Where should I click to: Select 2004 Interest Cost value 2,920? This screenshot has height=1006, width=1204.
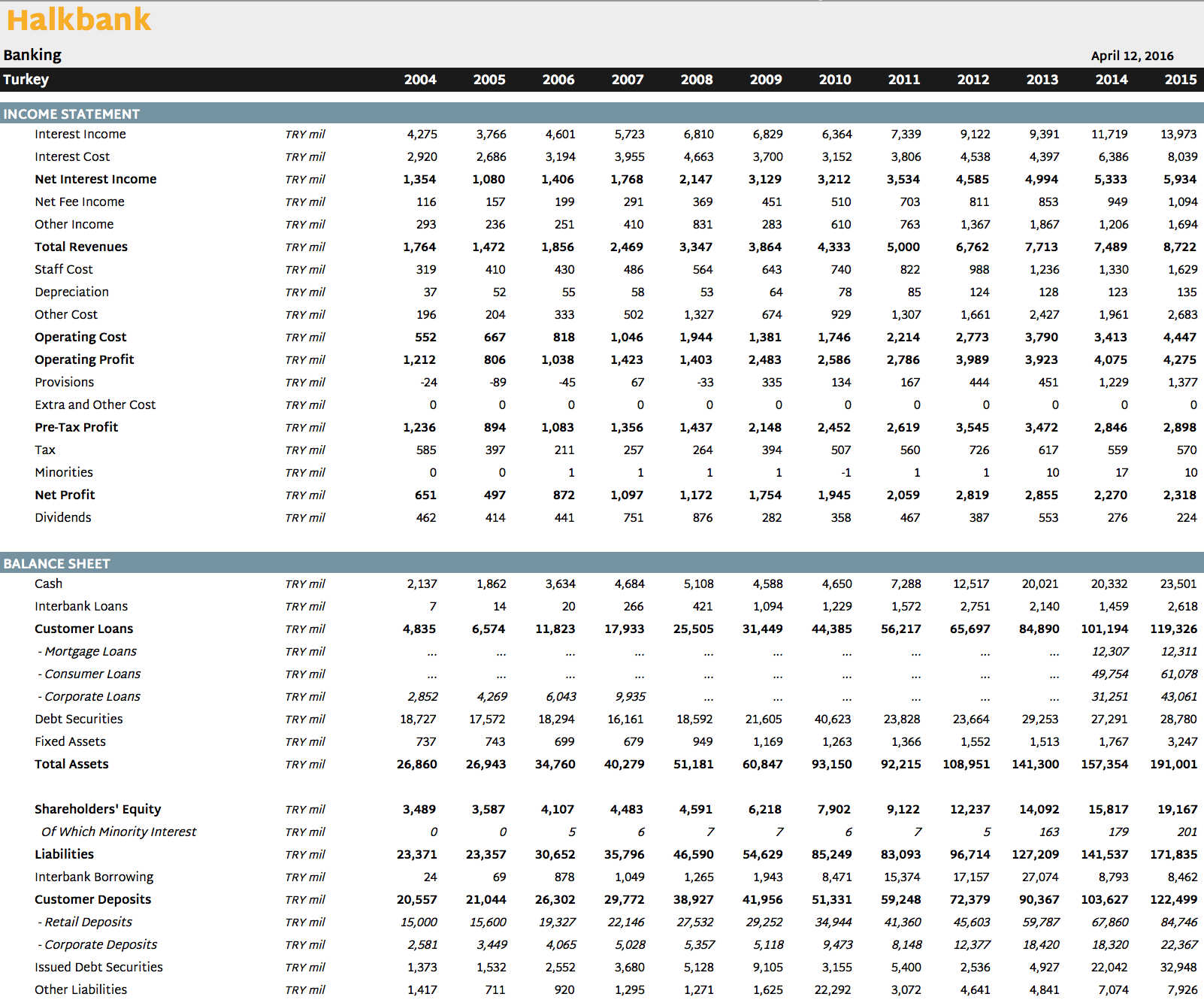pos(422,157)
